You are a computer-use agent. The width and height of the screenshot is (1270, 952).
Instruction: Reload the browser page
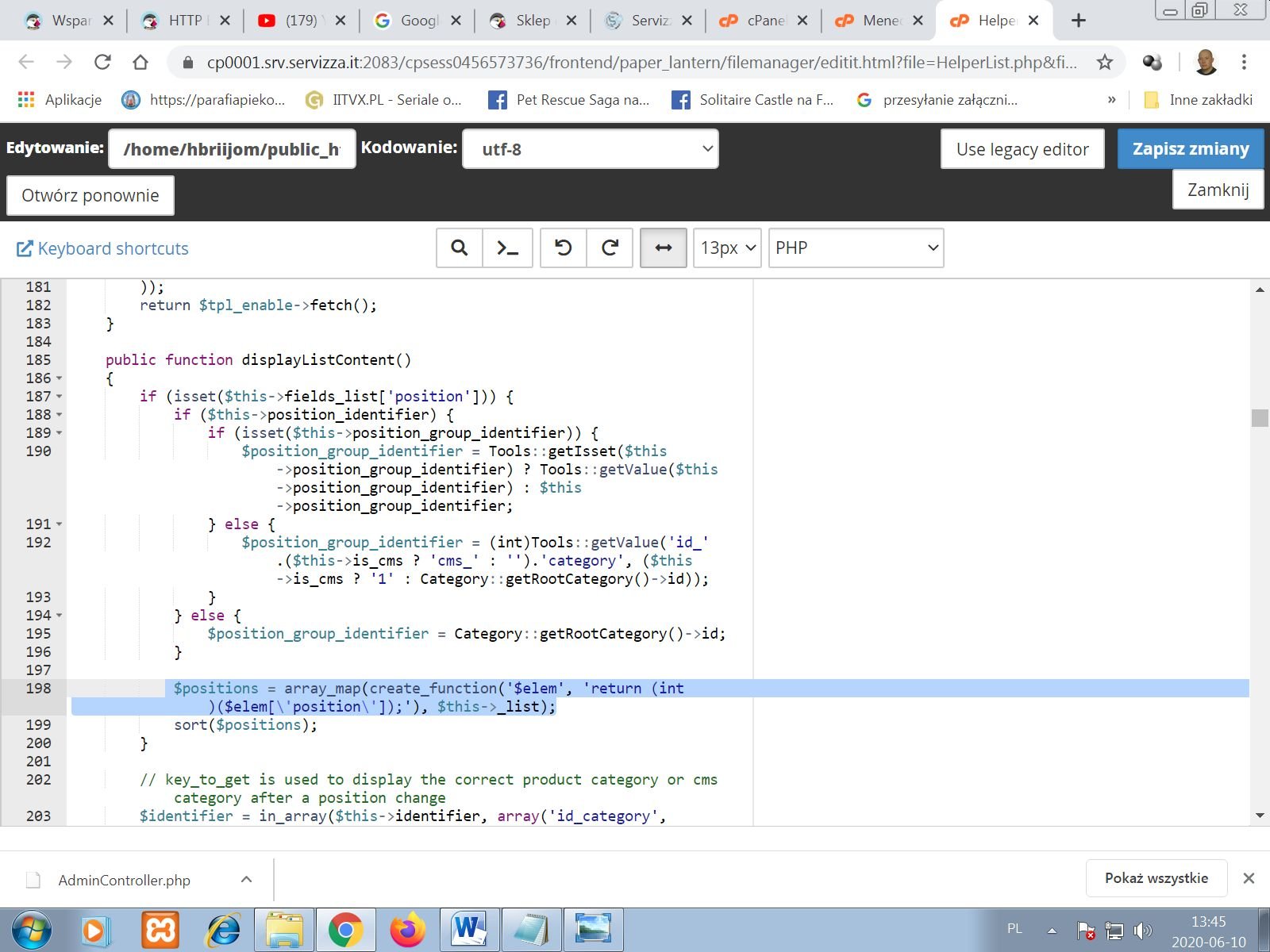[102, 62]
